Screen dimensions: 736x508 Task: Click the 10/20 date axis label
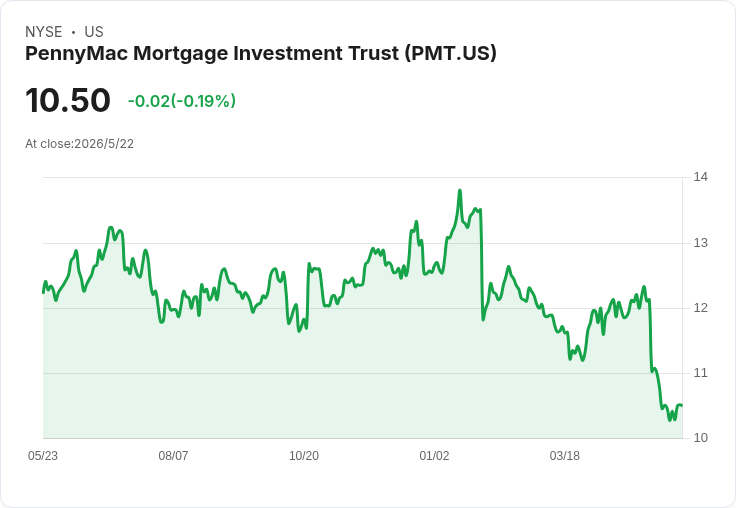click(304, 455)
